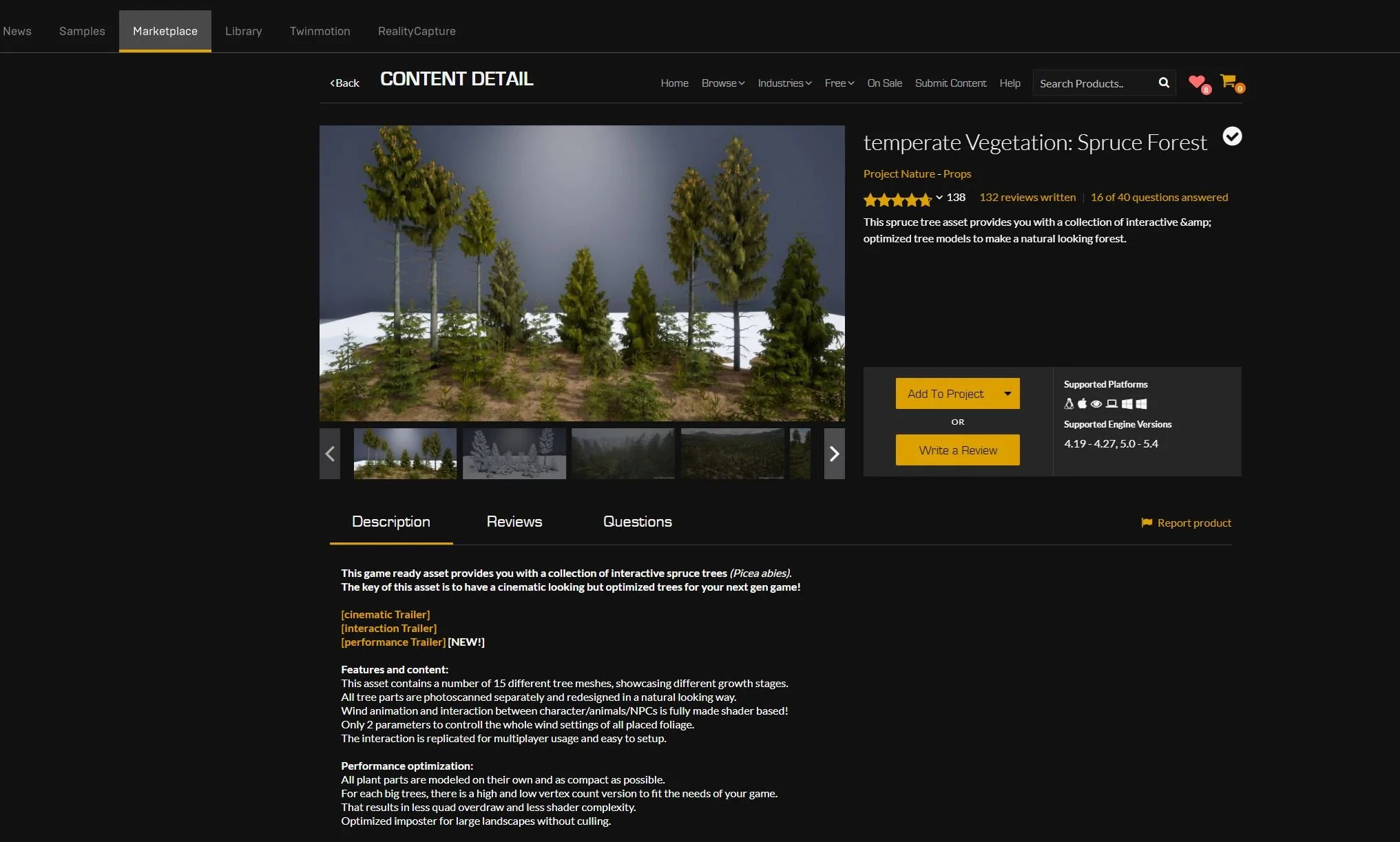Image resolution: width=1400 pixels, height=842 pixels.
Task: Click the Report product flag icon
Action: click(1147, 523)
